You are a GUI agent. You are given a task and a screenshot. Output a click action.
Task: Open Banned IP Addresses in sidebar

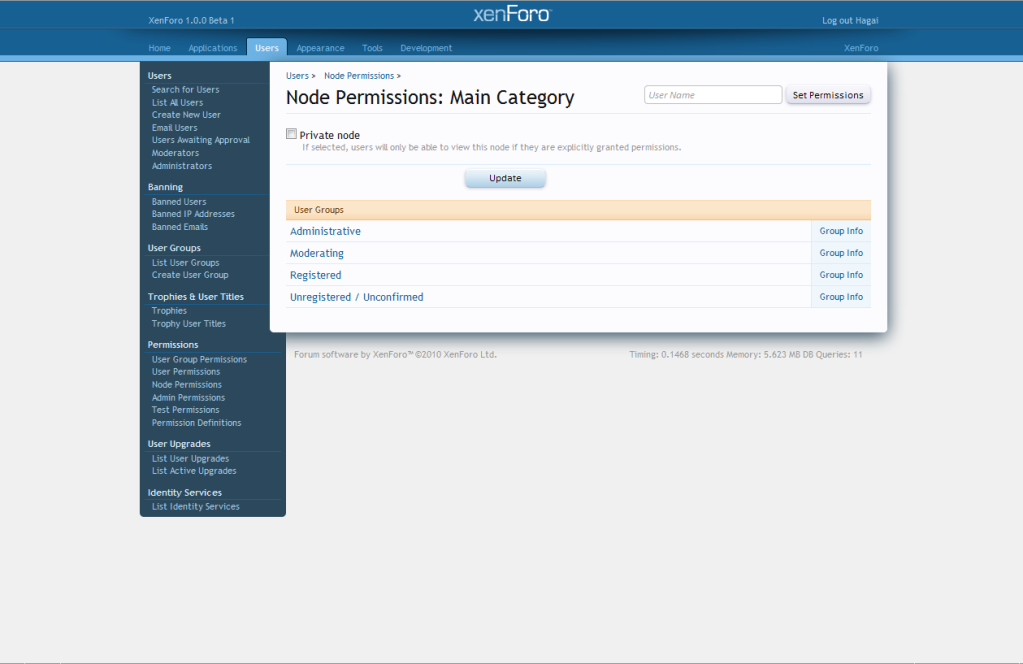tap(193, 214)
